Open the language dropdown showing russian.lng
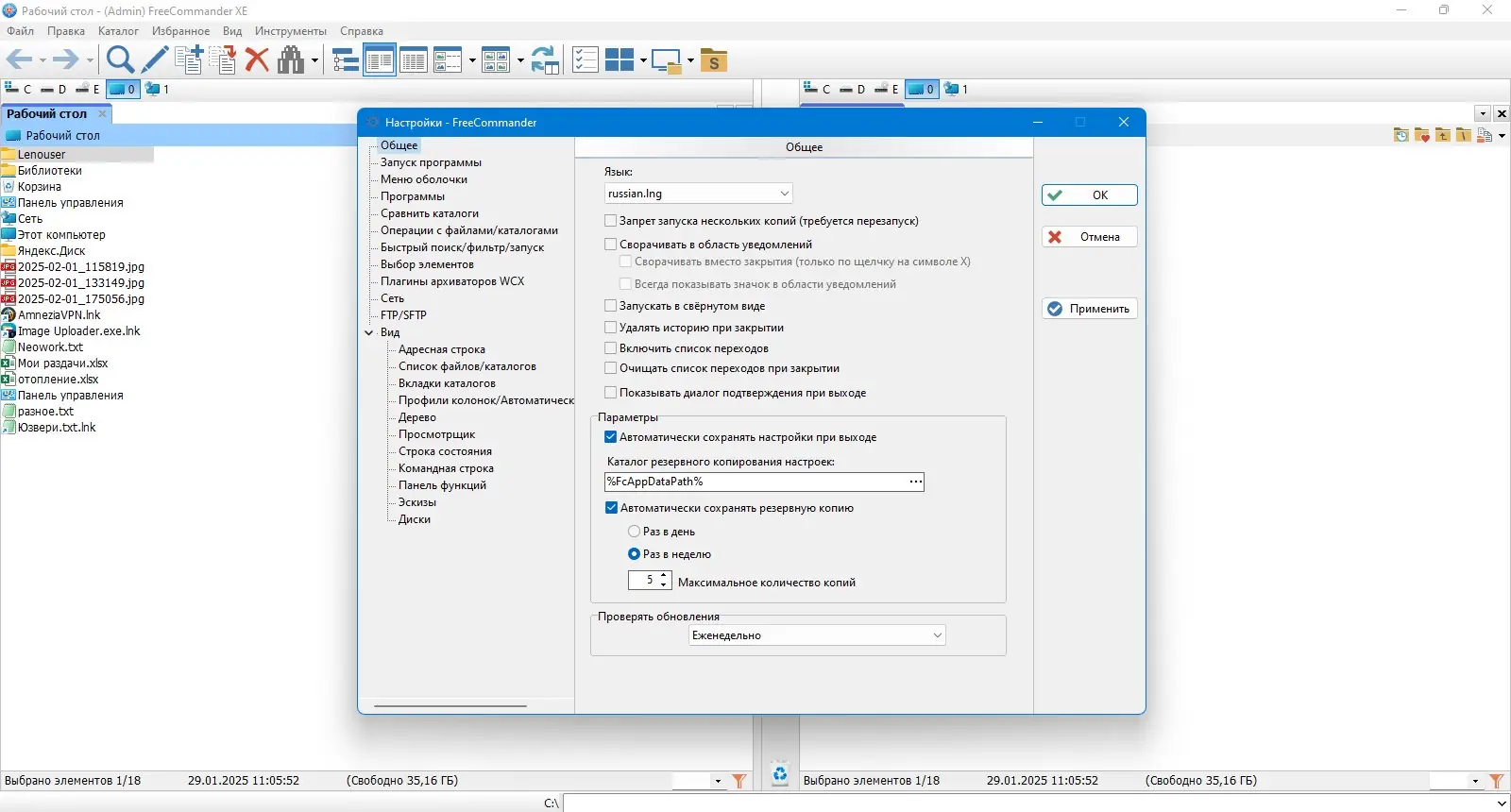The width and height of the screenshot is (1511, 812). (x=698, y=194)
